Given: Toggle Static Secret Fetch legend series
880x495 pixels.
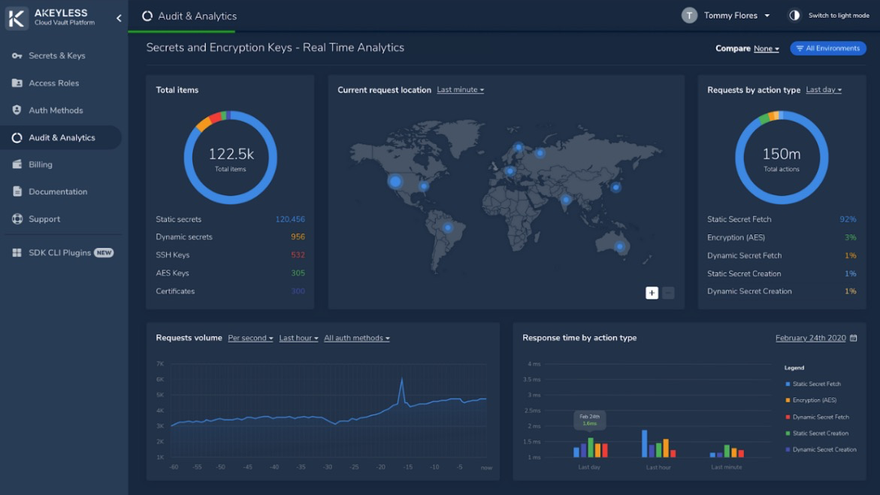Looking at the screenshot, I should tap(816, 384).
